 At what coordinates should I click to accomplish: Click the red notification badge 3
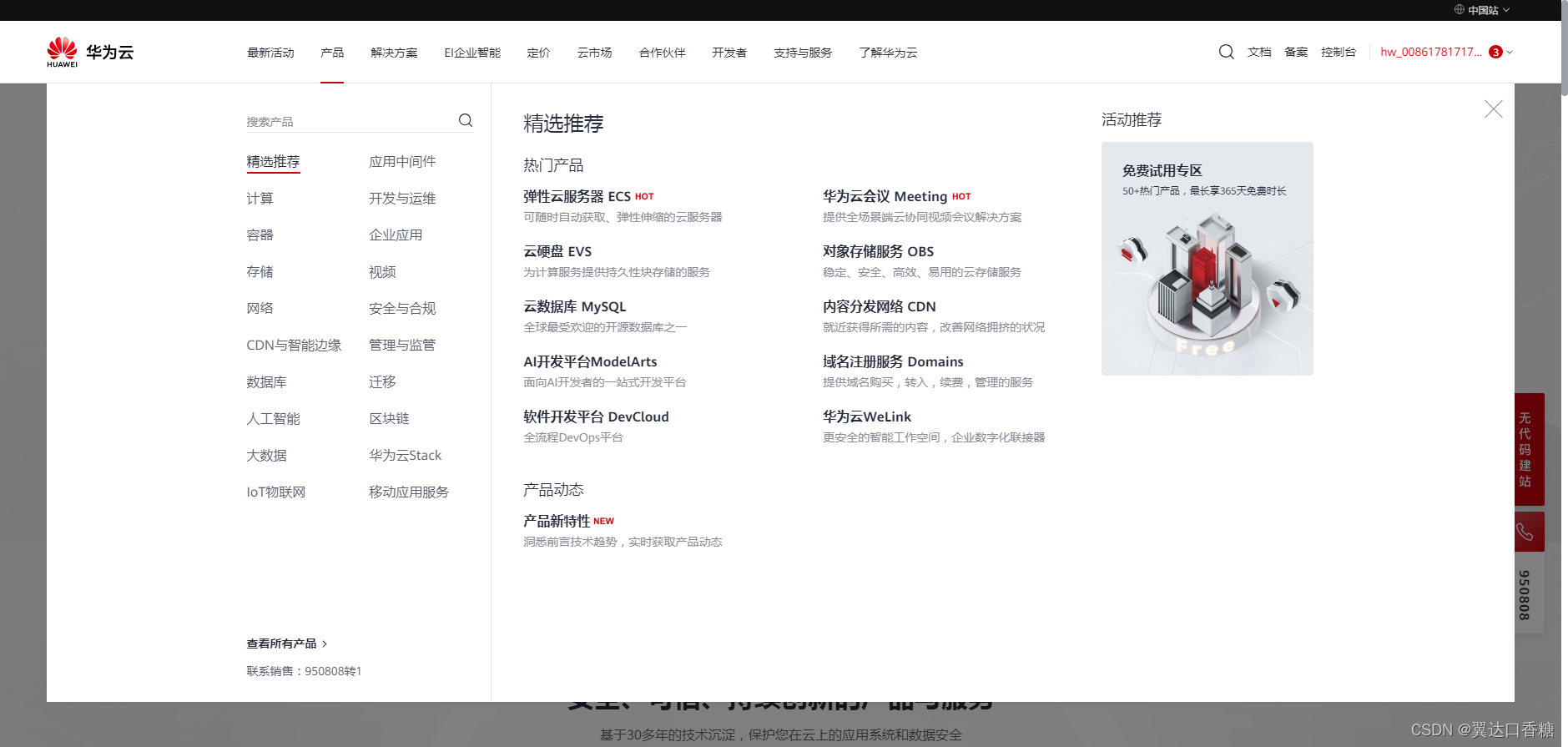click(x=1495, y=52)
